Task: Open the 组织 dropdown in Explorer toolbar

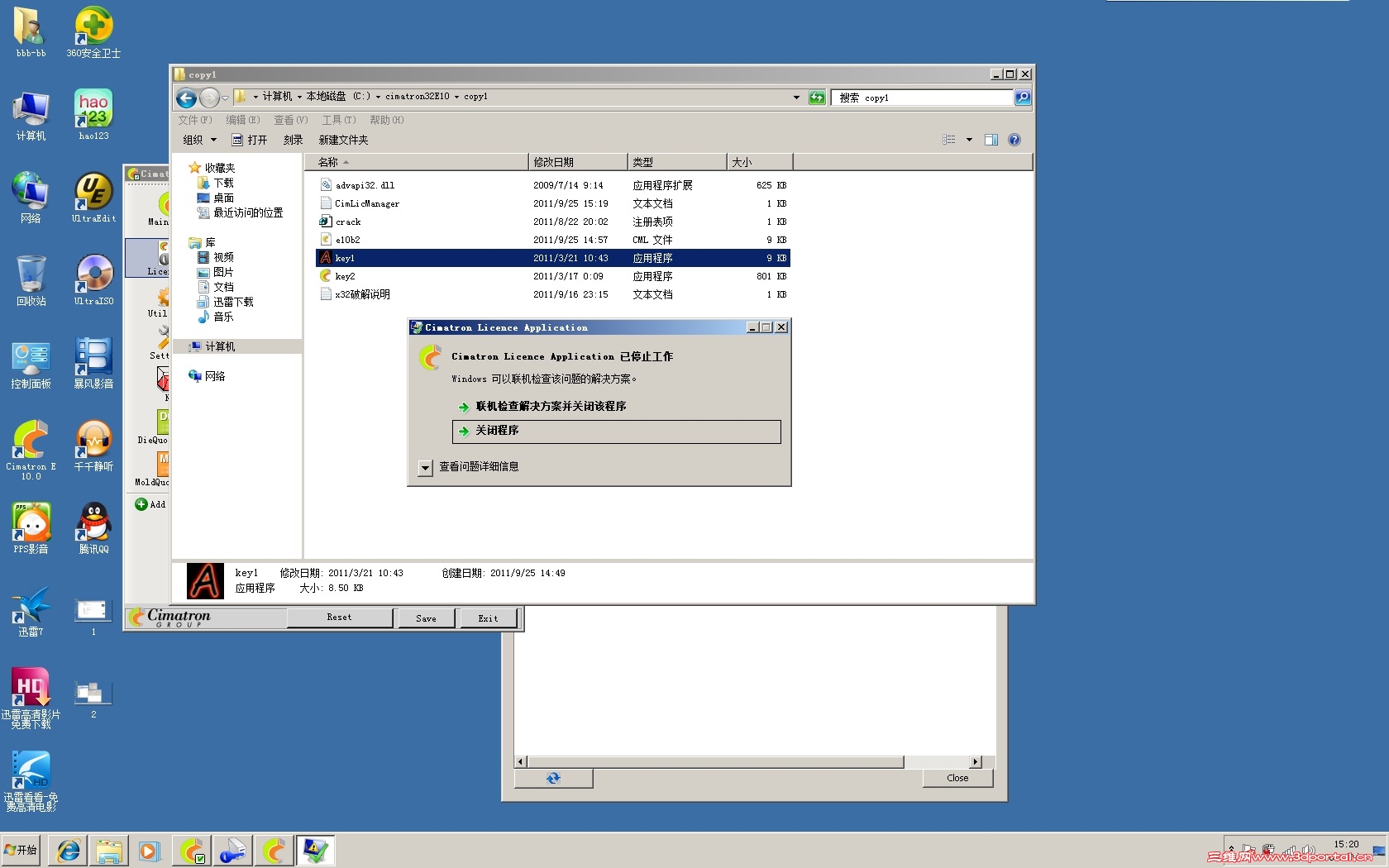Action: coord(199,140)
